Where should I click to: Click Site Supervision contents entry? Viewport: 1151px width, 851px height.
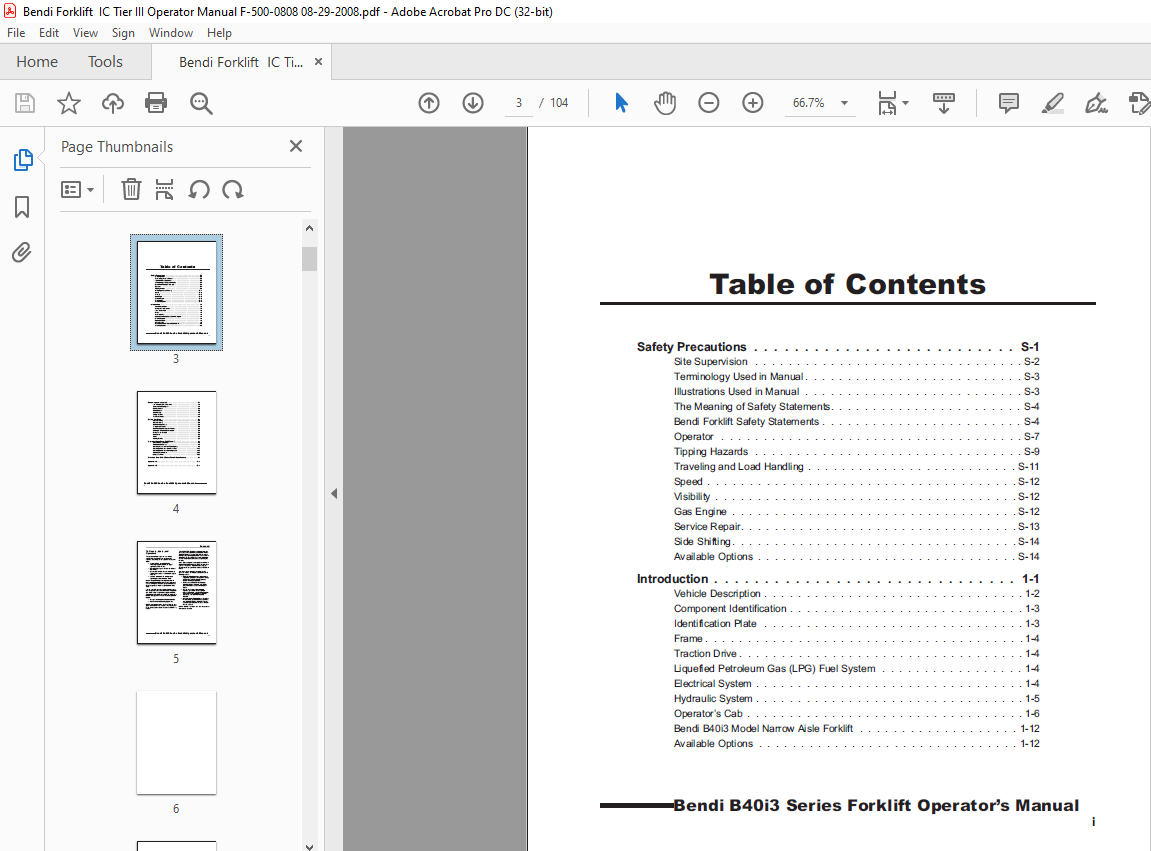(x=857, y=361)
